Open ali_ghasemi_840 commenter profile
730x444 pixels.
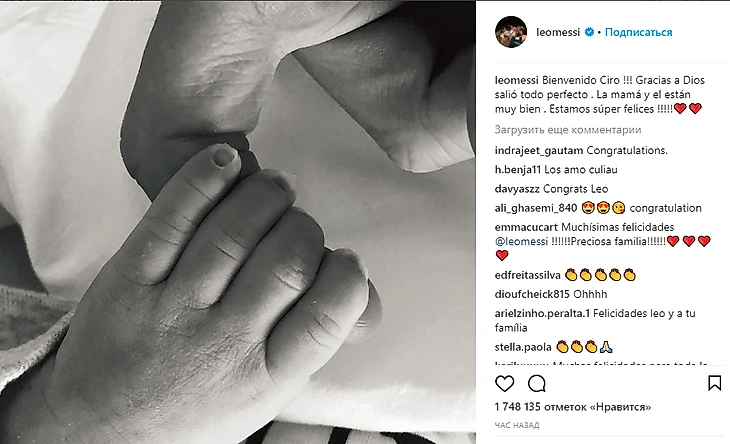[536, 208]
